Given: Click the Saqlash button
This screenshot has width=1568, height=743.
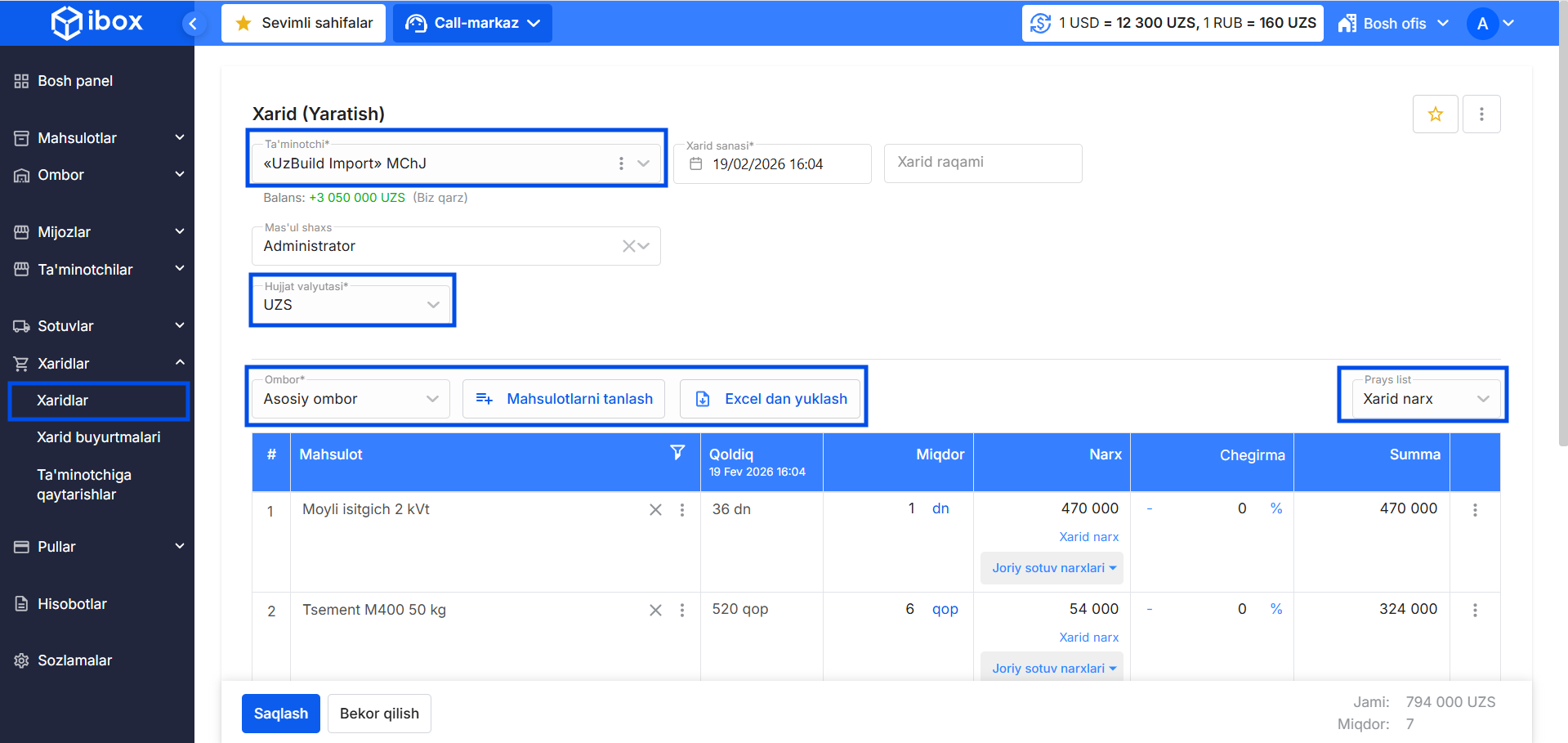Looking at the screenshot, I should 280,714.
